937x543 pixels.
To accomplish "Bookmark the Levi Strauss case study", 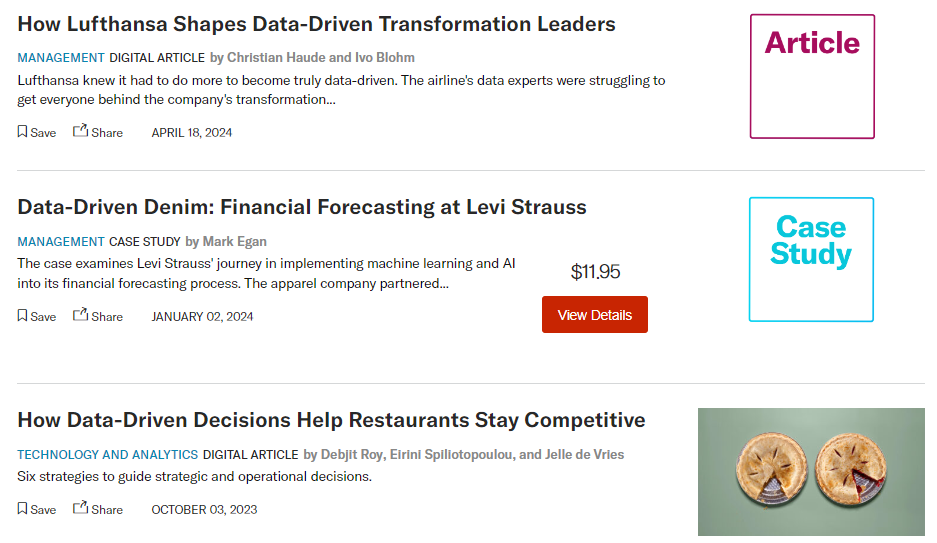I will (x=23, y=316).
